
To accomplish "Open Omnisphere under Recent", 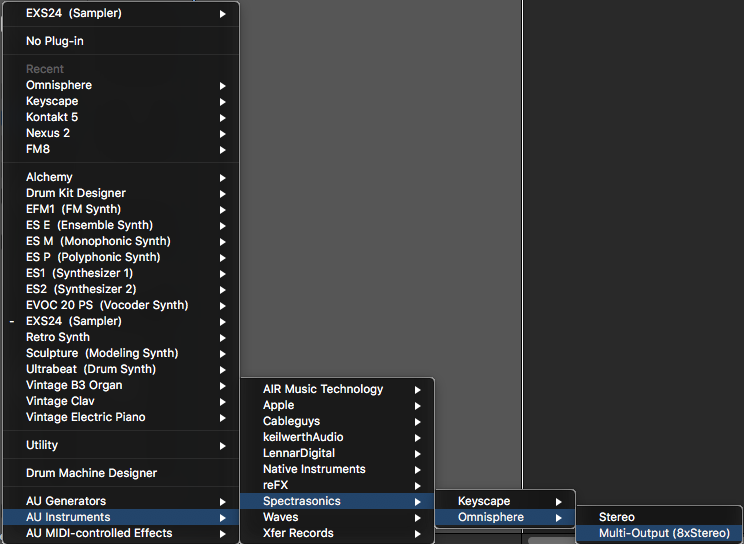I will click(x=121, y=85).
